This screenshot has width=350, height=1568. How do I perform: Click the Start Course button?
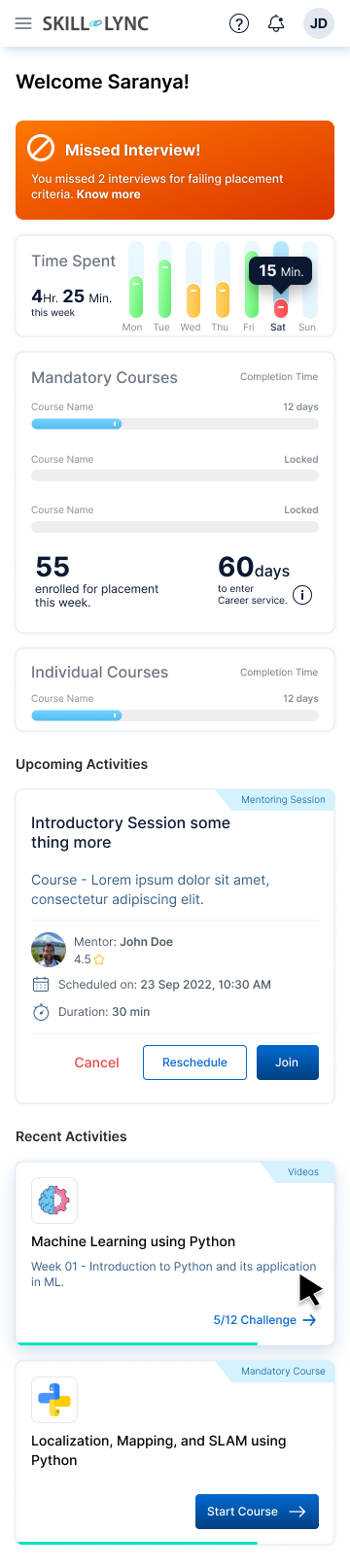[257, 1512]
